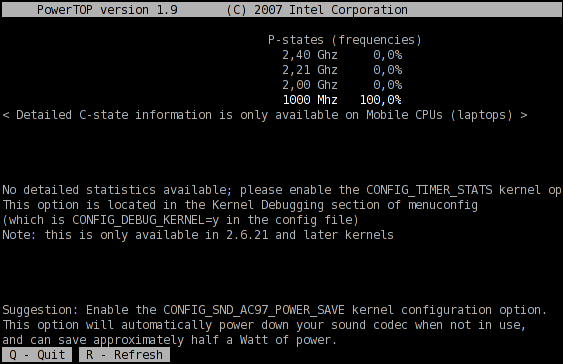This screenshot has height=364, width=563.
Task: Click the Suggestion: label
Action: coord(40,310)
